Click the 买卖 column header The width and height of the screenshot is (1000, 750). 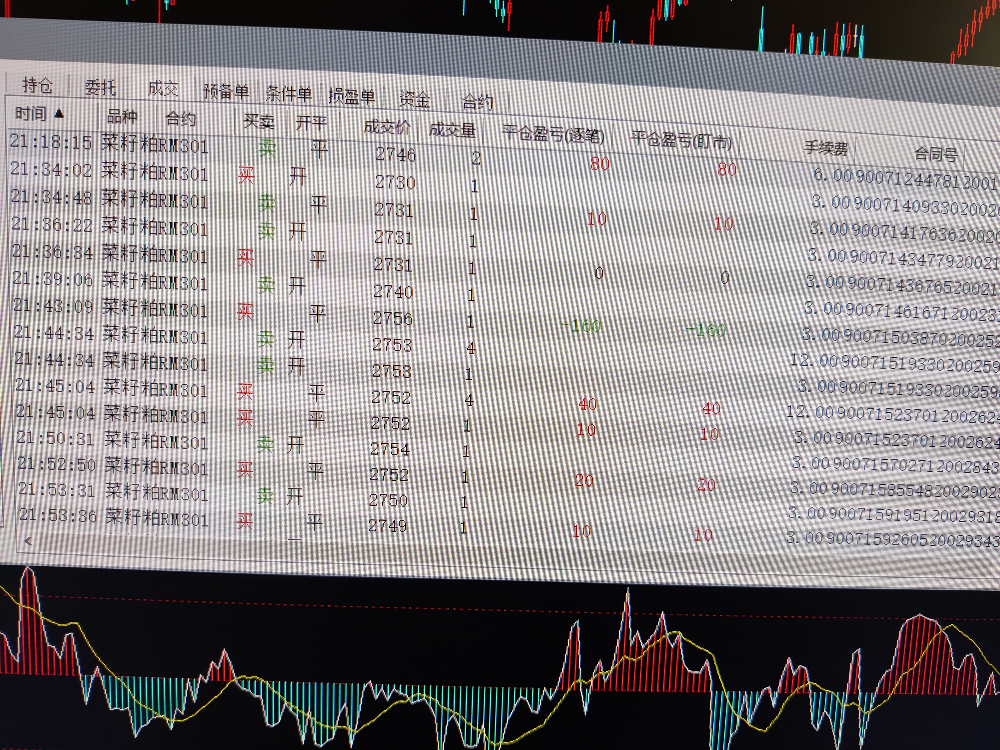click(258, 121)
